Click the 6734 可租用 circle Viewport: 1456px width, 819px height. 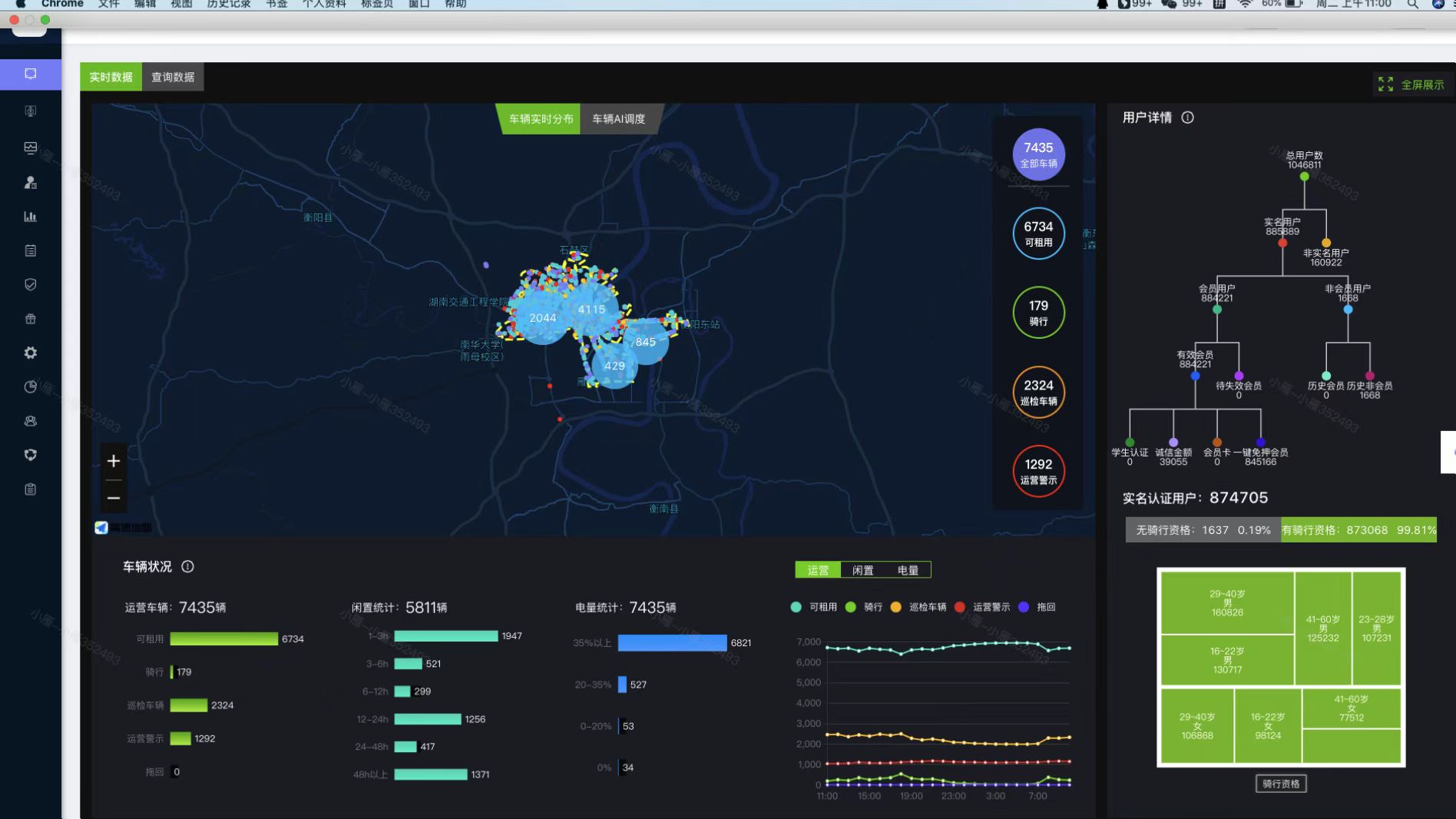(1038, 234)
